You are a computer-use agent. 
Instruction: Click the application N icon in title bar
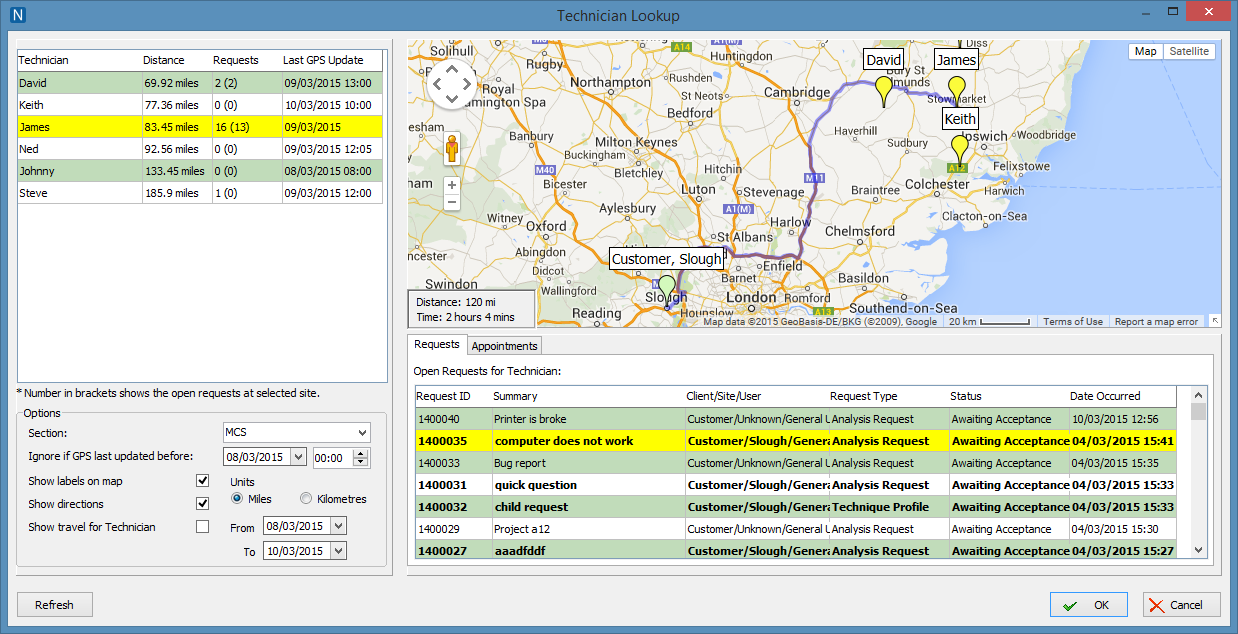pyautogui.click(x=17, y=14)
